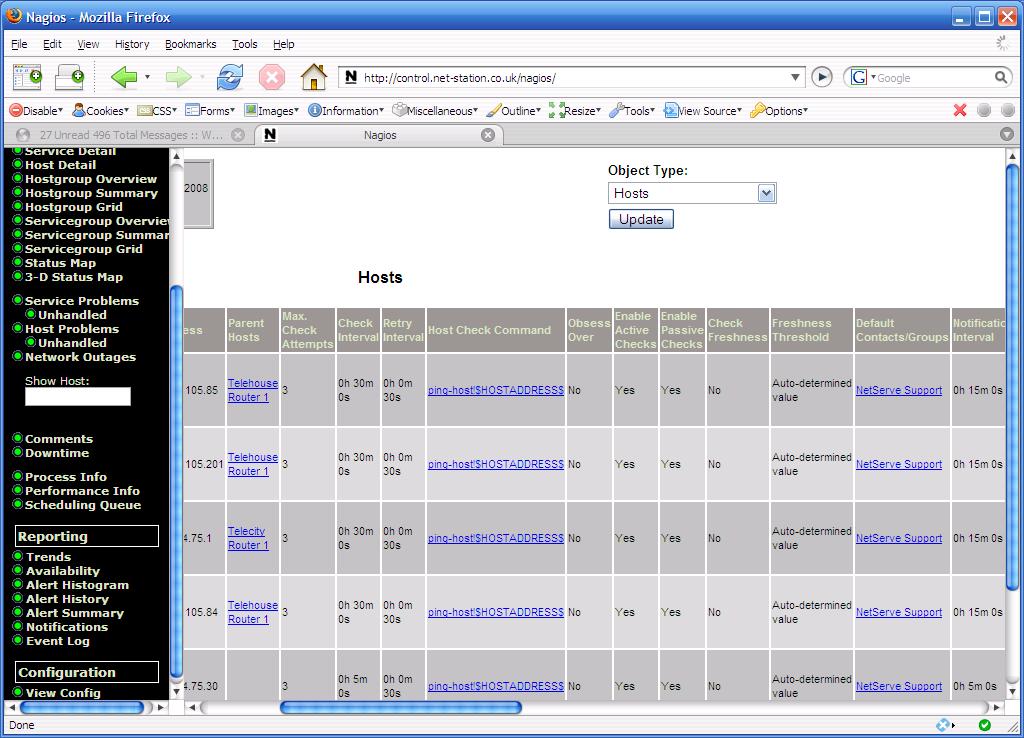Click the main page vertical scrollbar thumb
This screenshot has height=738, width=1024.
pyautogui.click(x=1012, y=377)
